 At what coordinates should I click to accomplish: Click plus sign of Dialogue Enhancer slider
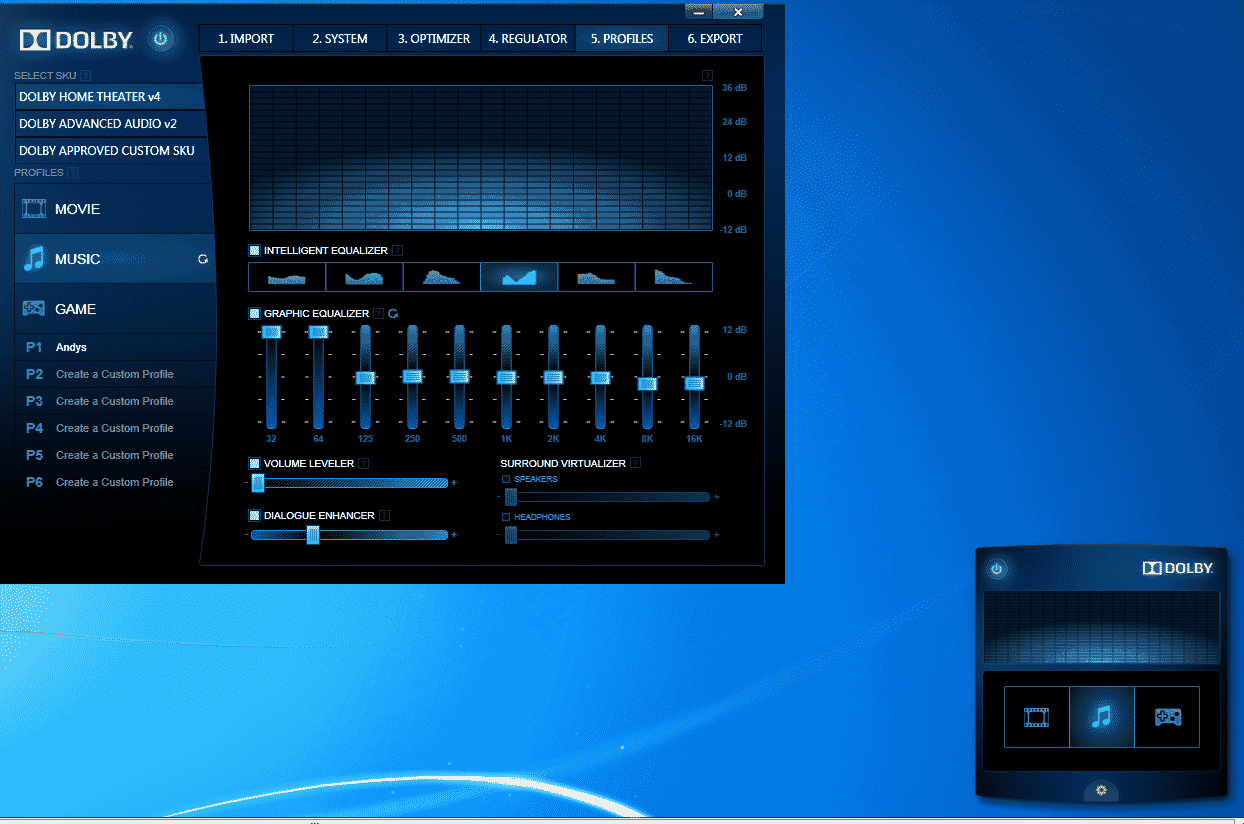pyautogui.click(x=453, y=535)
